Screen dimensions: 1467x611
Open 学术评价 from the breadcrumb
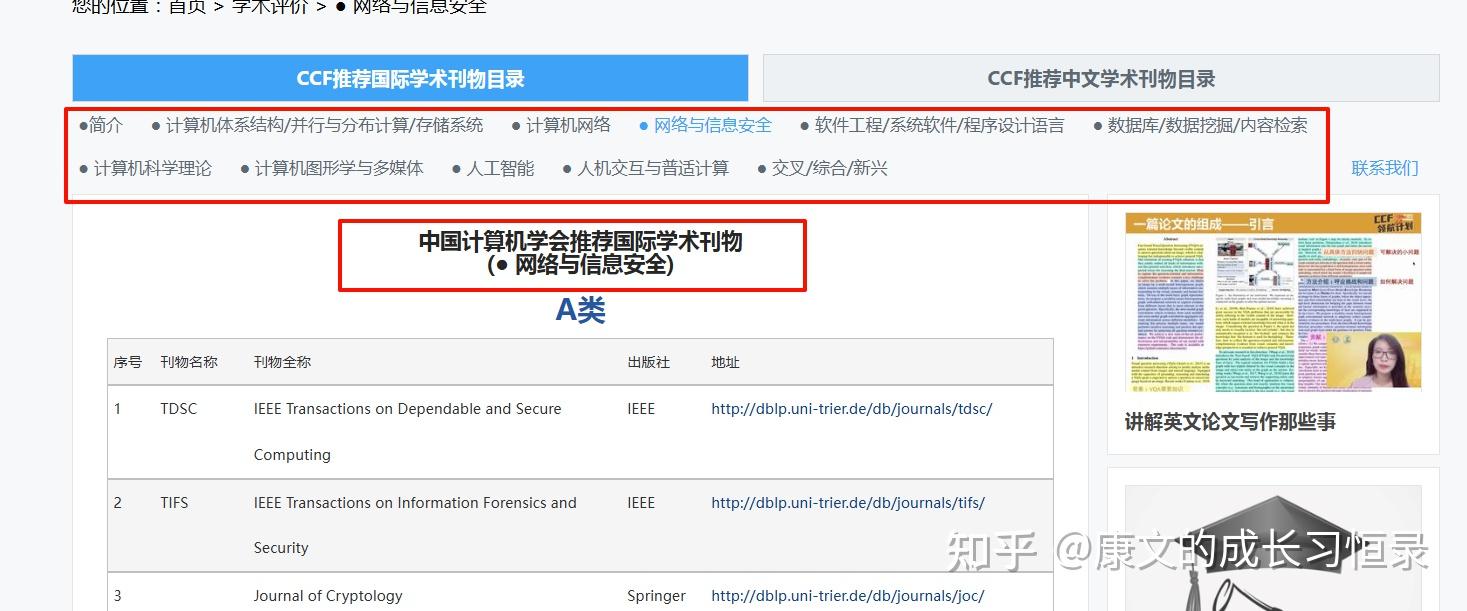pyautogui.click(x=268, y=6)
